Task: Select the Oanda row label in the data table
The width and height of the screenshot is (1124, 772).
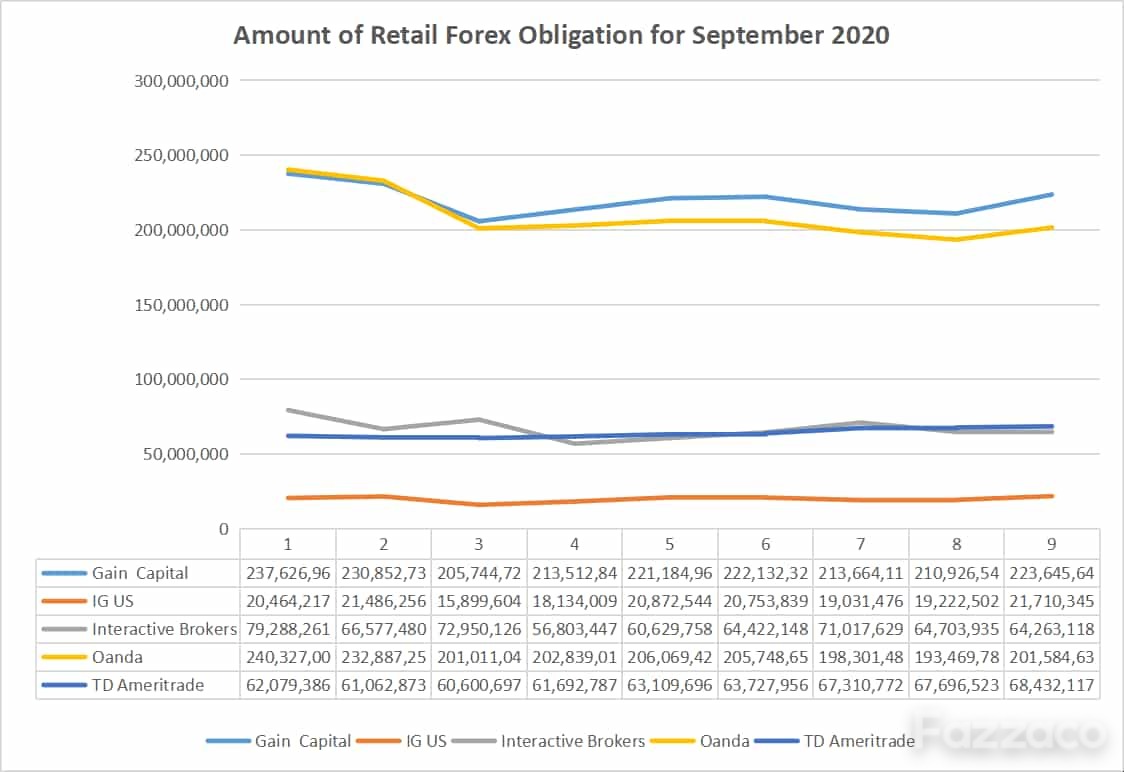Action: (117, 657)
